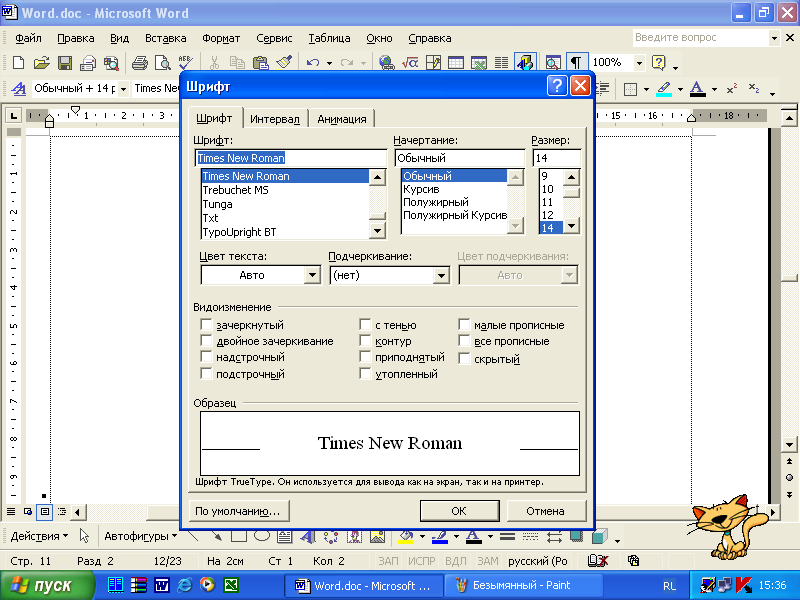Expand the Автофигуры menu
The width and height of the screenshot is (800, 600).
point(141,536)
